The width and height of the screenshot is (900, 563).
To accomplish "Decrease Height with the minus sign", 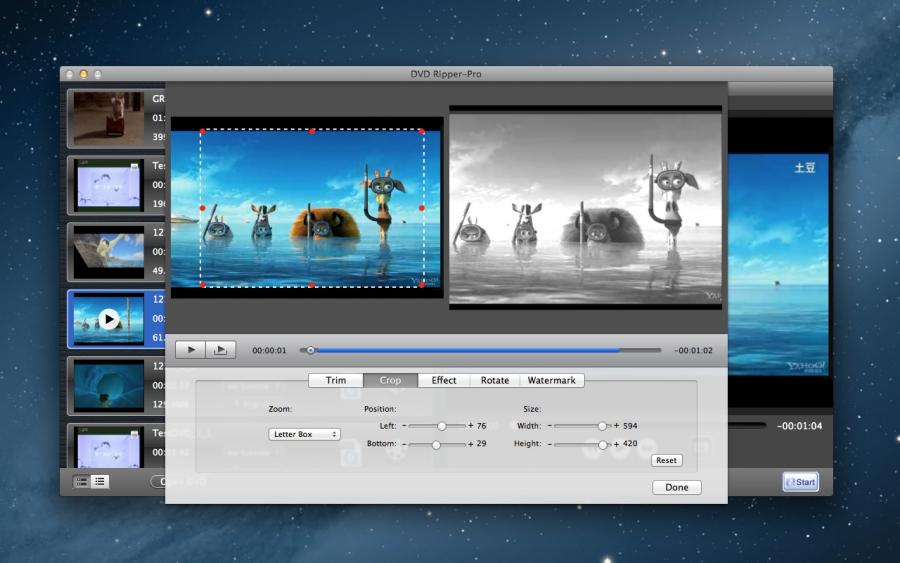I will pos(550,444).
